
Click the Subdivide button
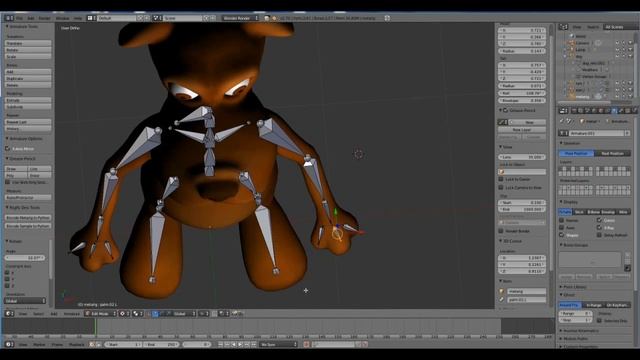[x=28, y=107]
